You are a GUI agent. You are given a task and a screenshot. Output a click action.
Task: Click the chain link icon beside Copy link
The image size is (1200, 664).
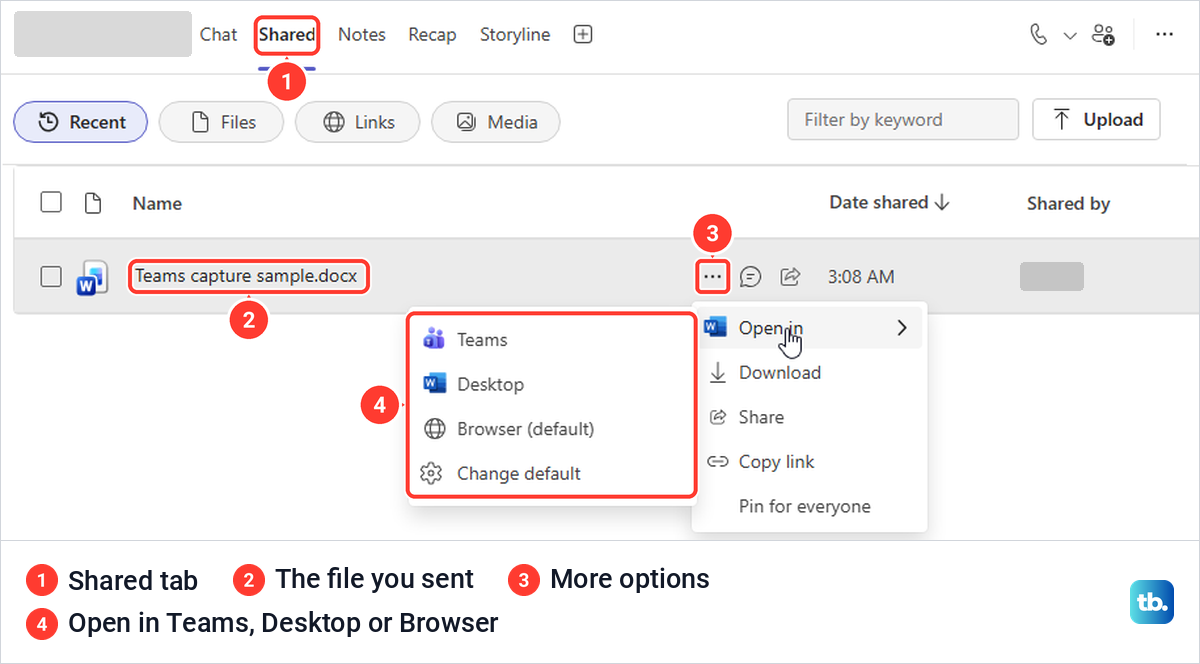(x=717, y=462)
